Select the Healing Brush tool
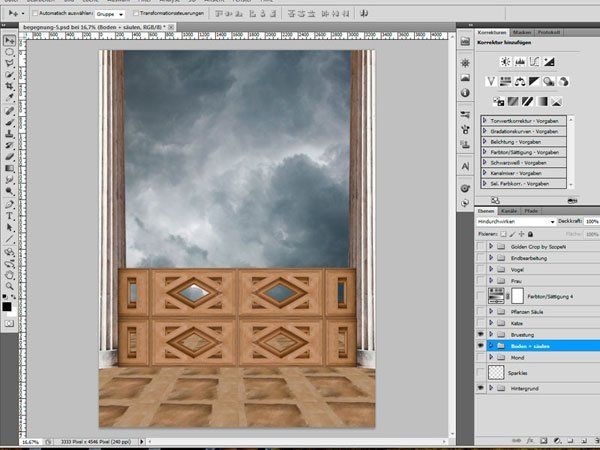The height and width of the screenshot is (450, 600). pos(10,111)
